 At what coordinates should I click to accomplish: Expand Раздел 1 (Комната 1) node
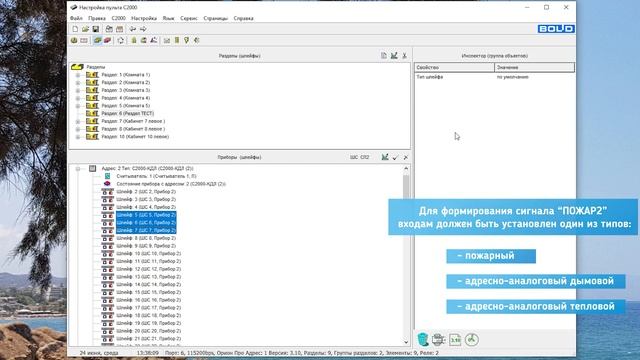coord(78,75)
